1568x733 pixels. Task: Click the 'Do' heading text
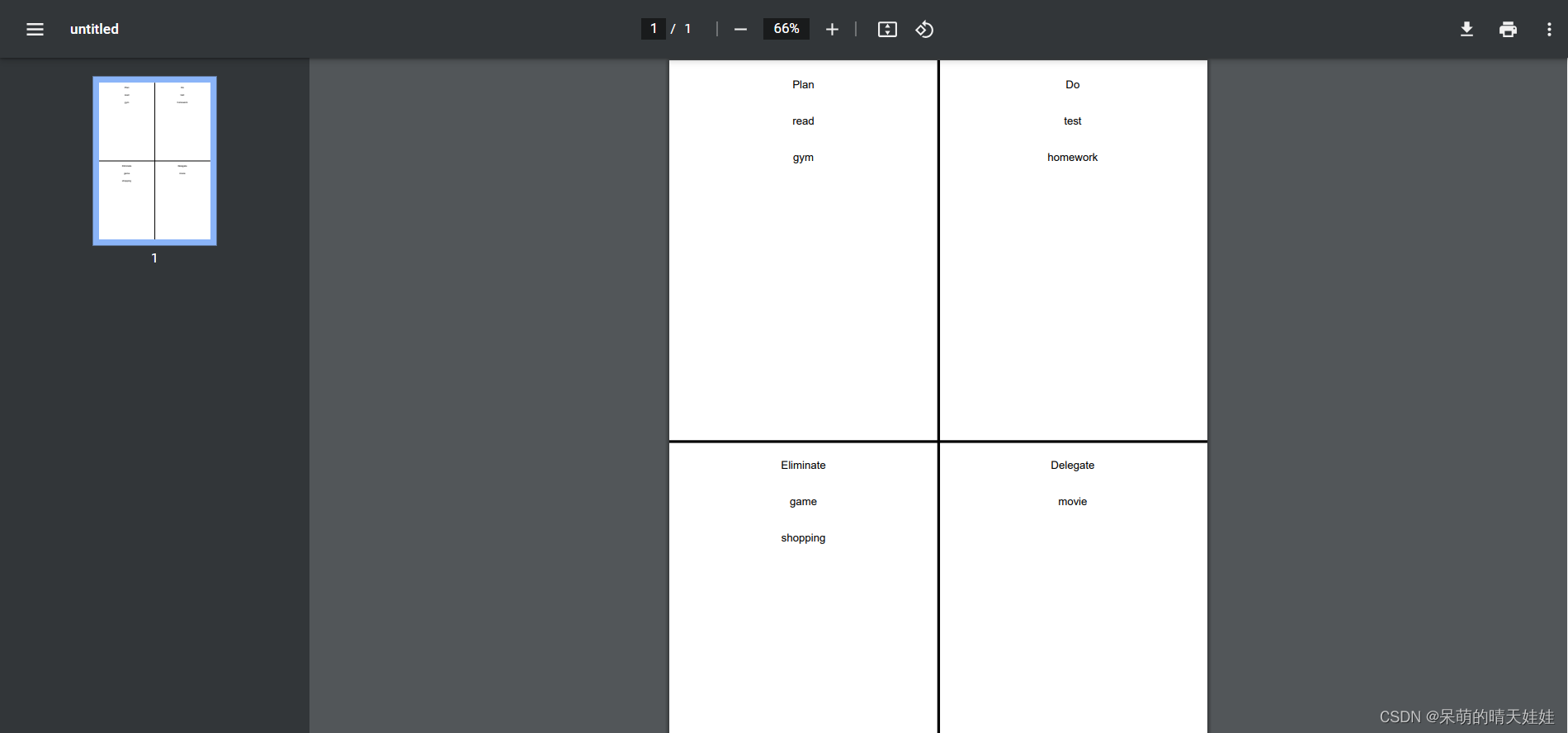pyautogui.click(x=1073, y=84)
